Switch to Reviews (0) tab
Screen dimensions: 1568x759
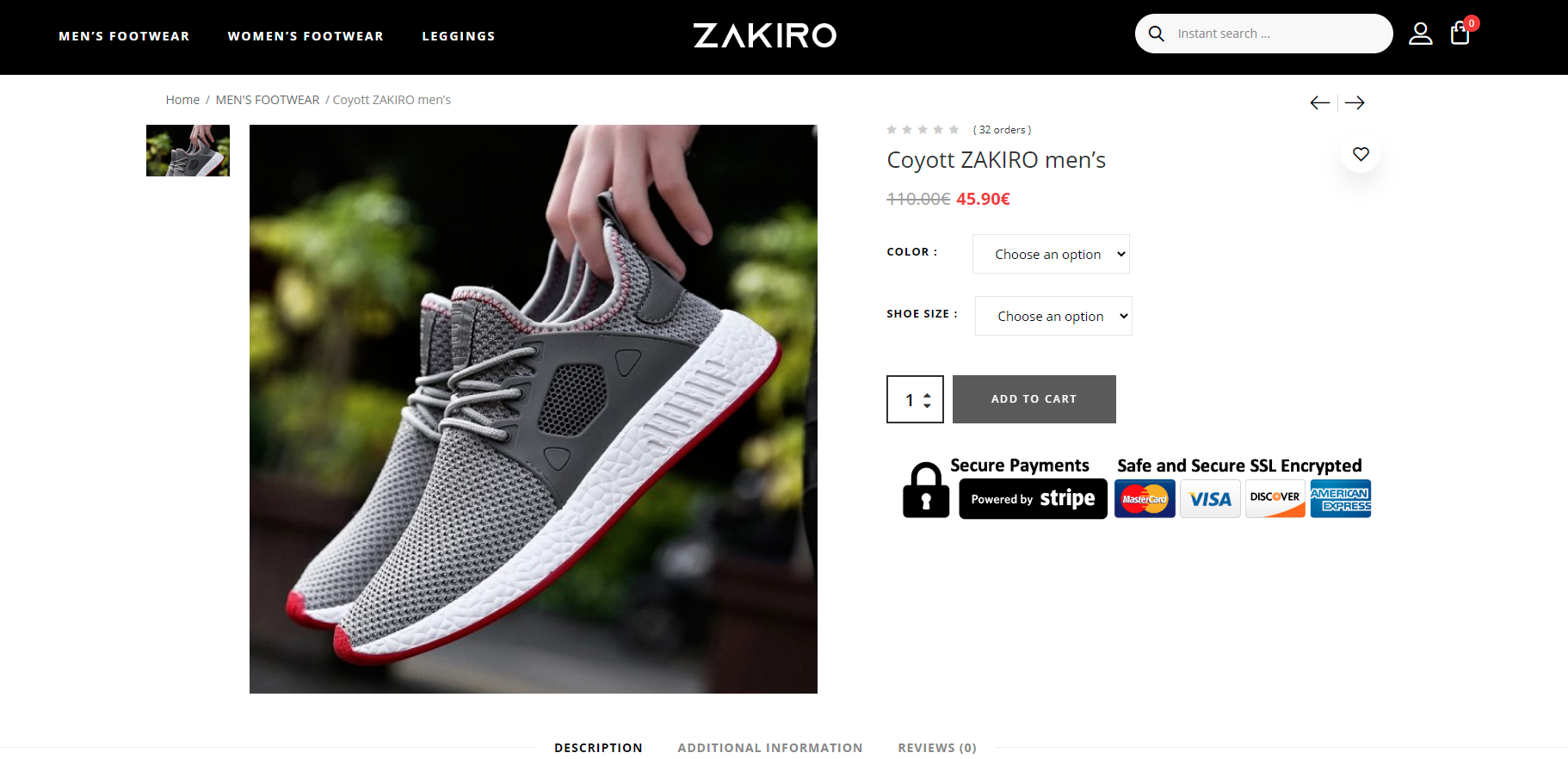click(937, 748)
